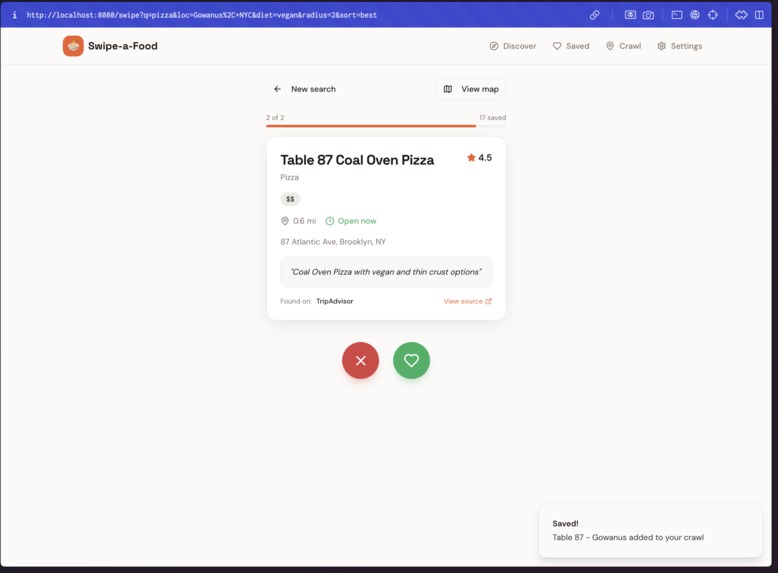Viewport: 778px width, 573px height.
Task: Click the copy link chain icon
Action: (594, 15)
